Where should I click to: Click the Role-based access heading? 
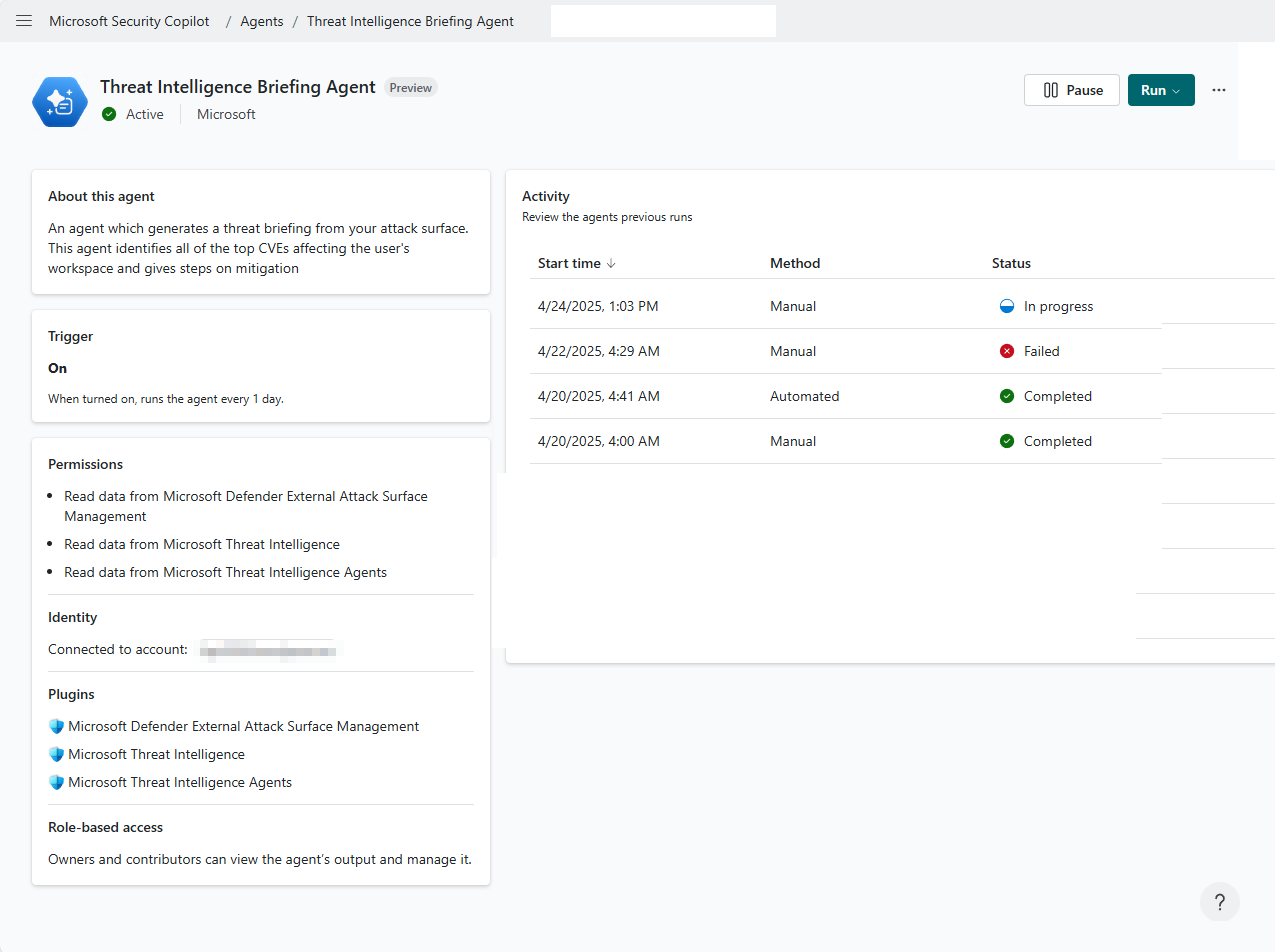coord(105,828)
